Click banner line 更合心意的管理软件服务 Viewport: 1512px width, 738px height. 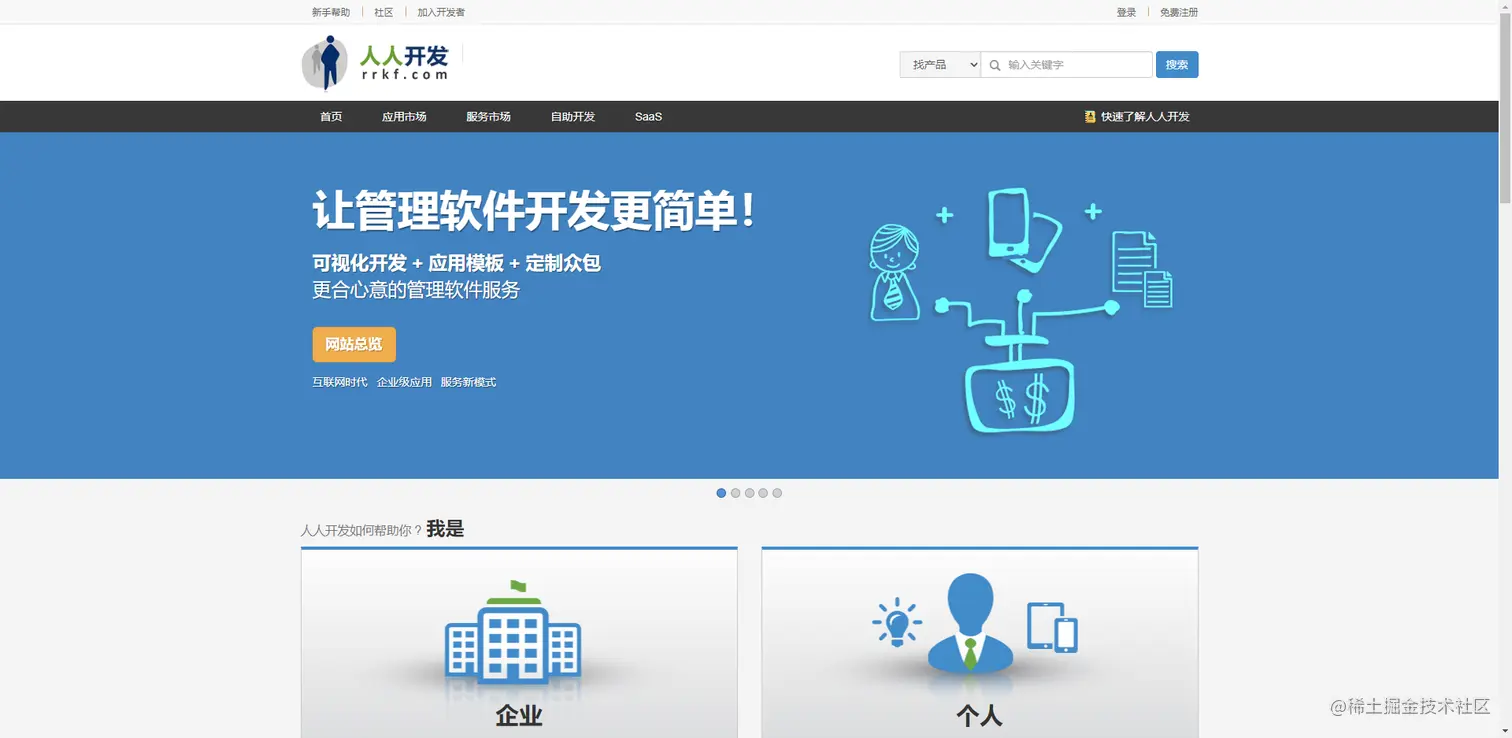pyautogui.click(x=416, y=290)
